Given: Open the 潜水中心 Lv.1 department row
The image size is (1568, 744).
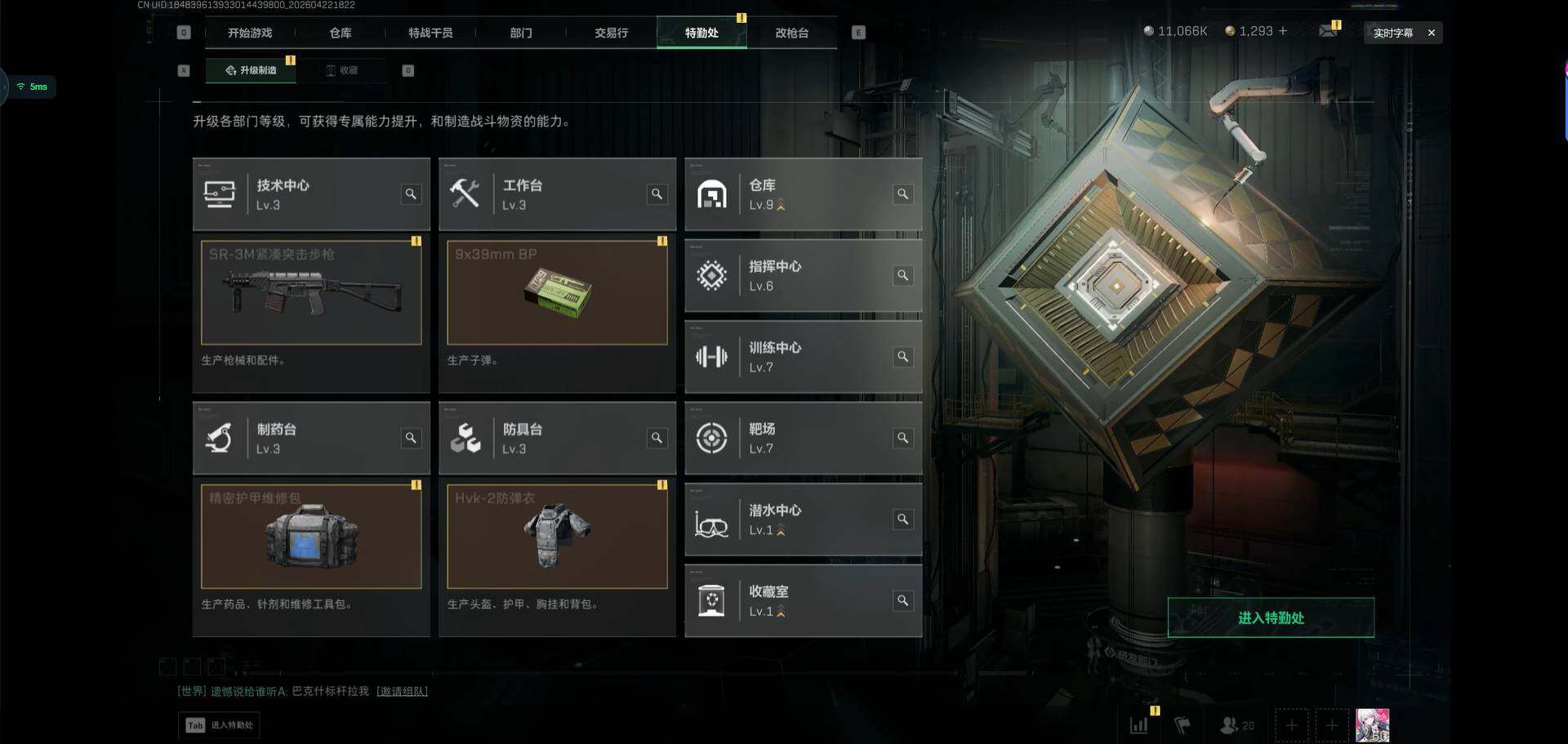Looking at the screenshot, I should click(x=803, y=519).
